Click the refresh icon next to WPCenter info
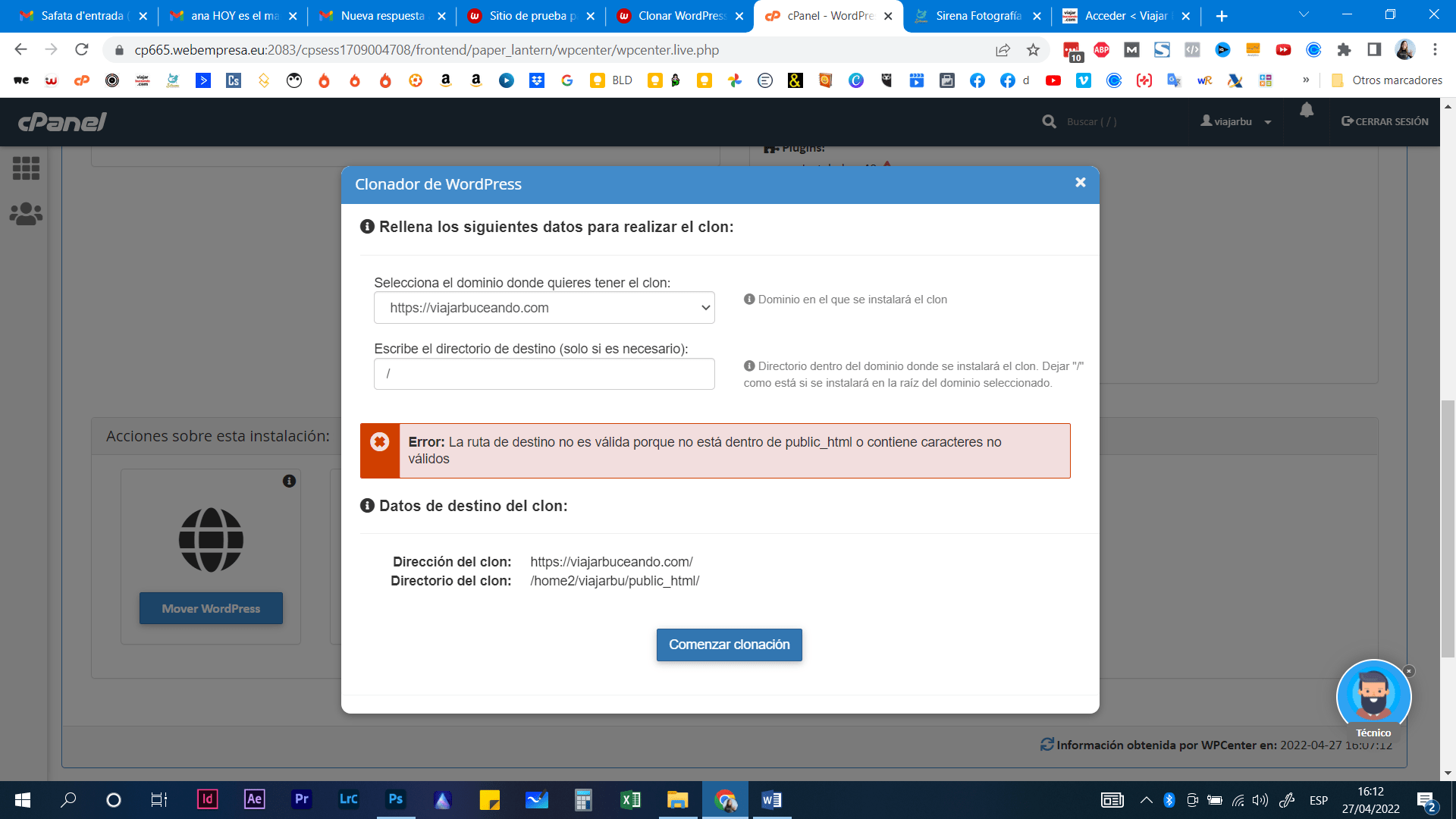This screenshot has height=819, width=1456. coord(1047,745)
